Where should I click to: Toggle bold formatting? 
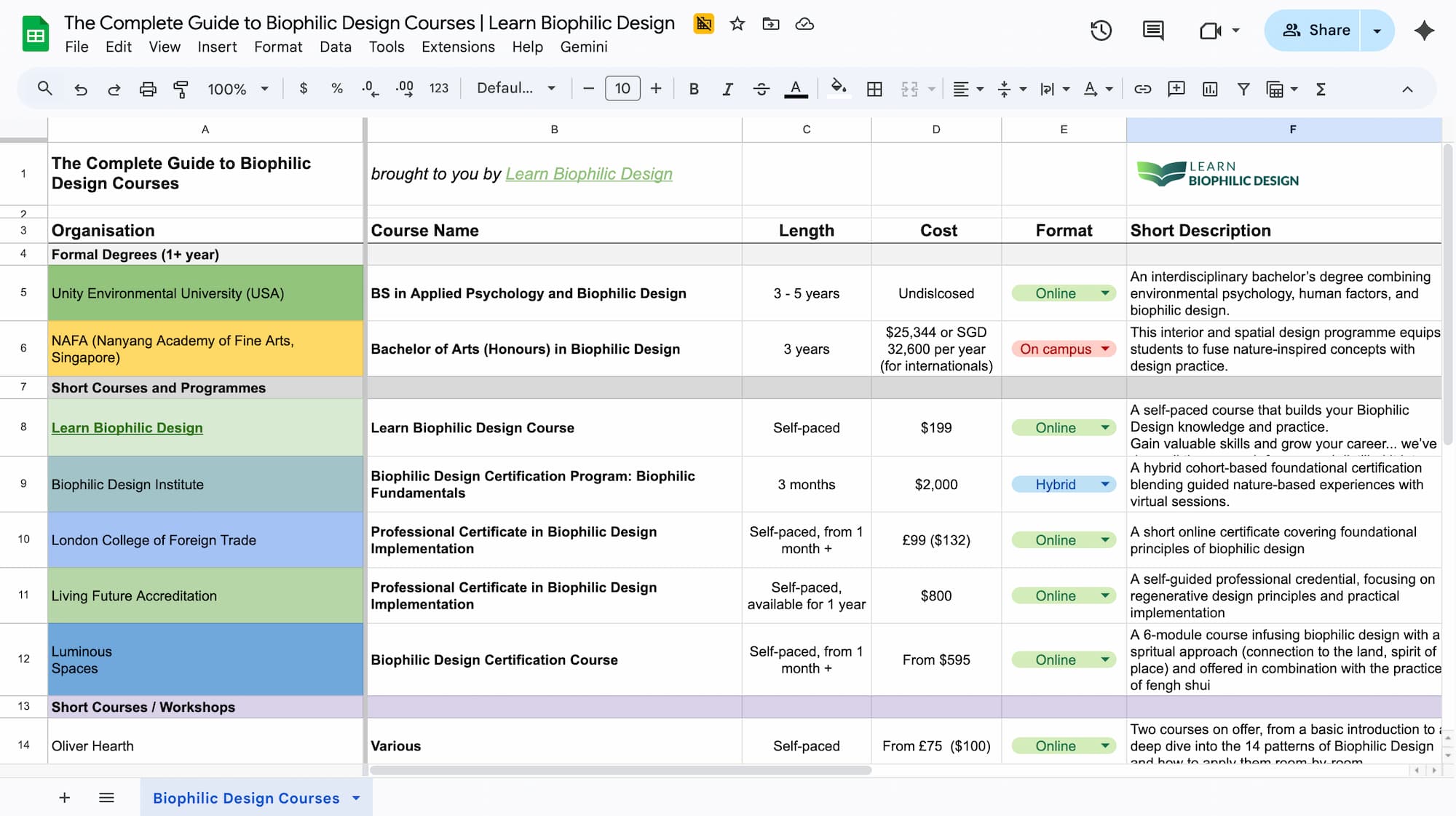[x=694, y=89]
